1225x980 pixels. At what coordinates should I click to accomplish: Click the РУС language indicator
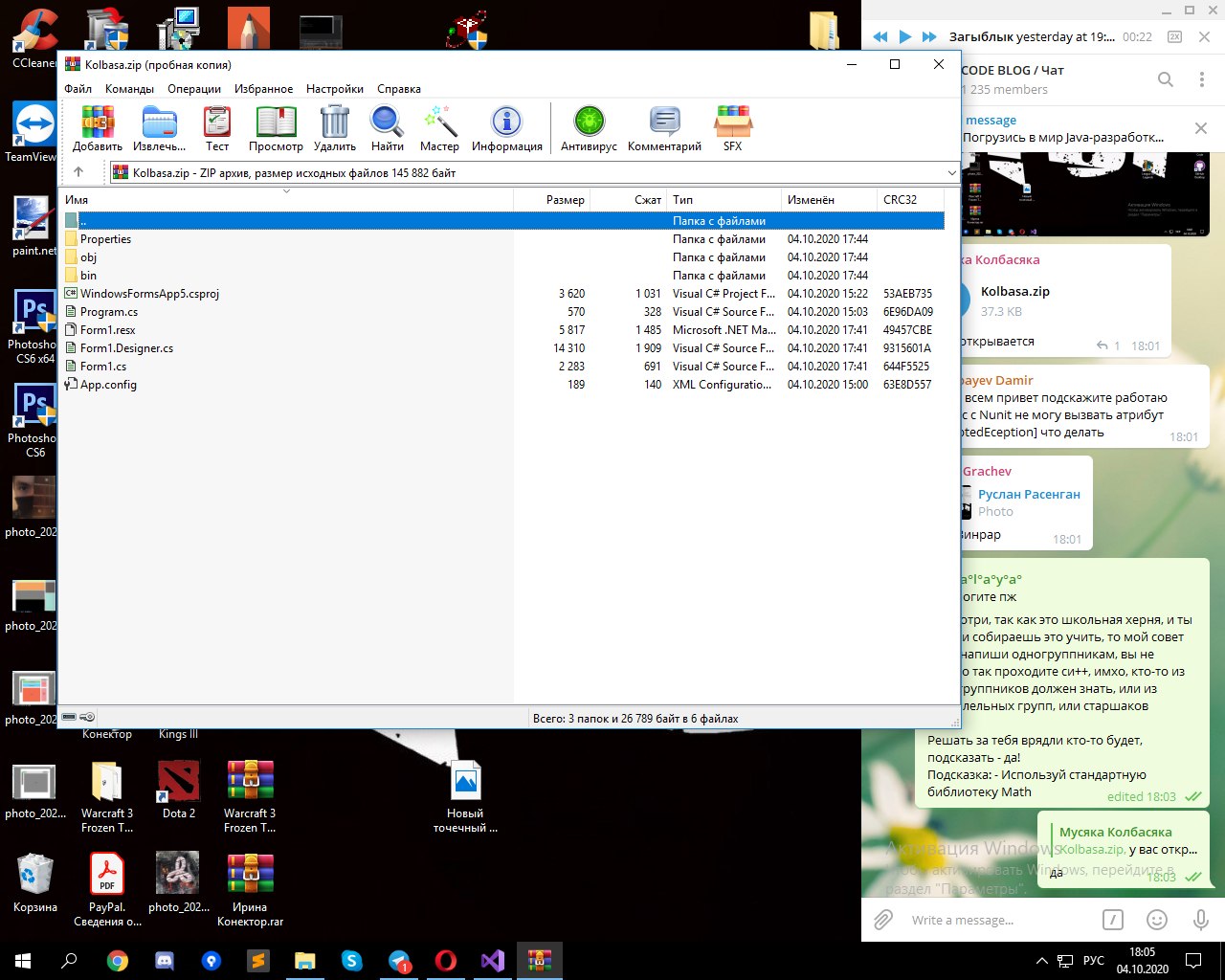(1094, 960)
